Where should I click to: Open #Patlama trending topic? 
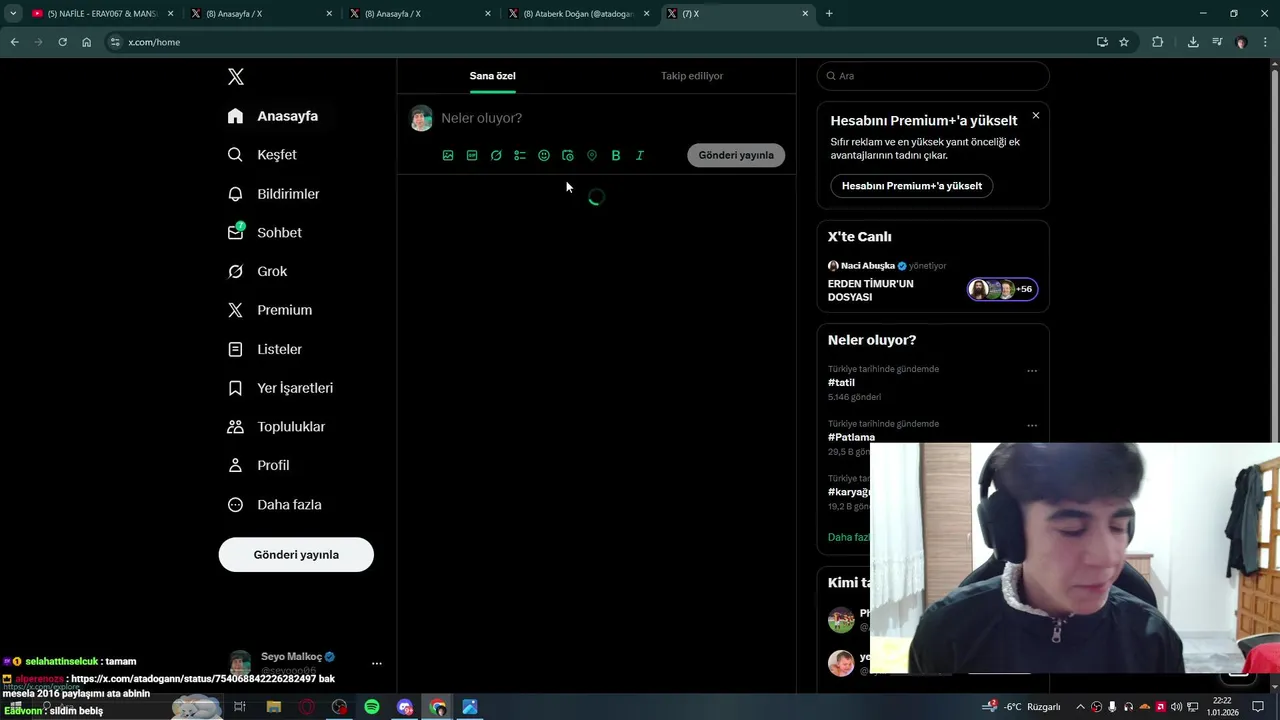click(851, 437)
